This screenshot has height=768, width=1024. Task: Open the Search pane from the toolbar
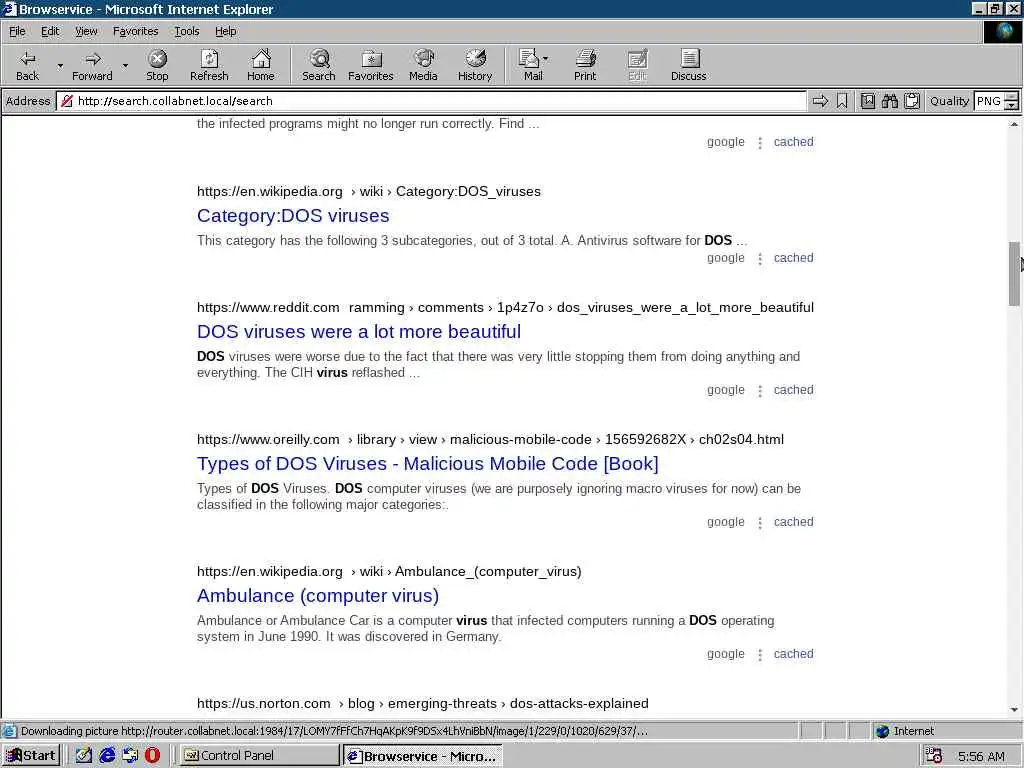click(319, 65)
